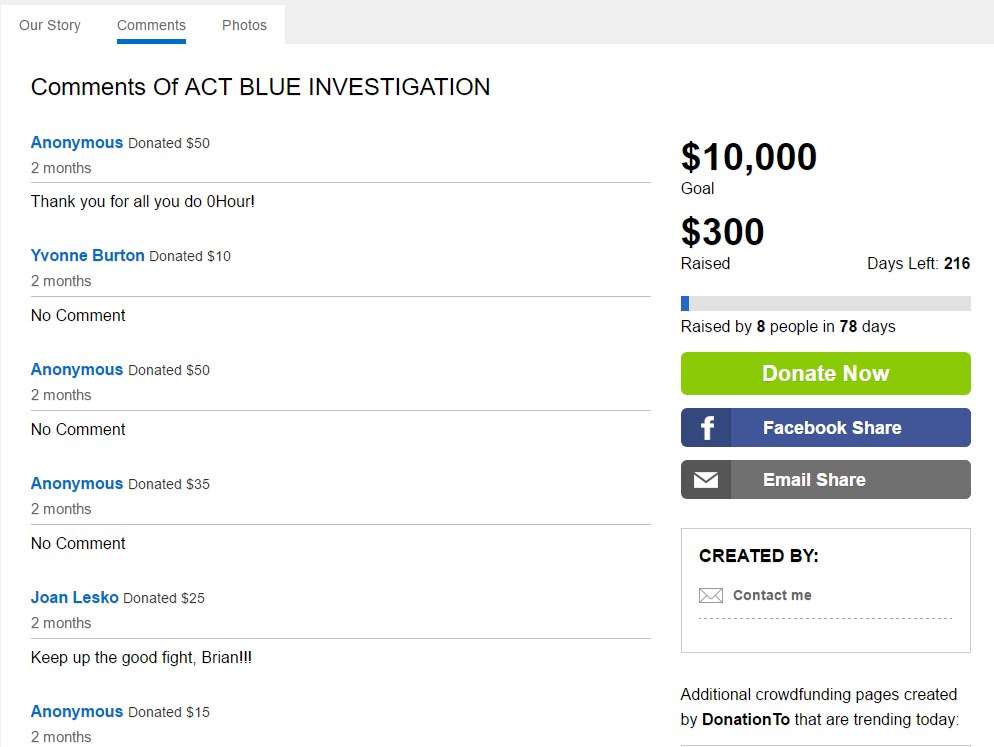Viewport: 994px width, 747px height.
Task: Click the Facebook Share button label
Action: tap(832, 428)
